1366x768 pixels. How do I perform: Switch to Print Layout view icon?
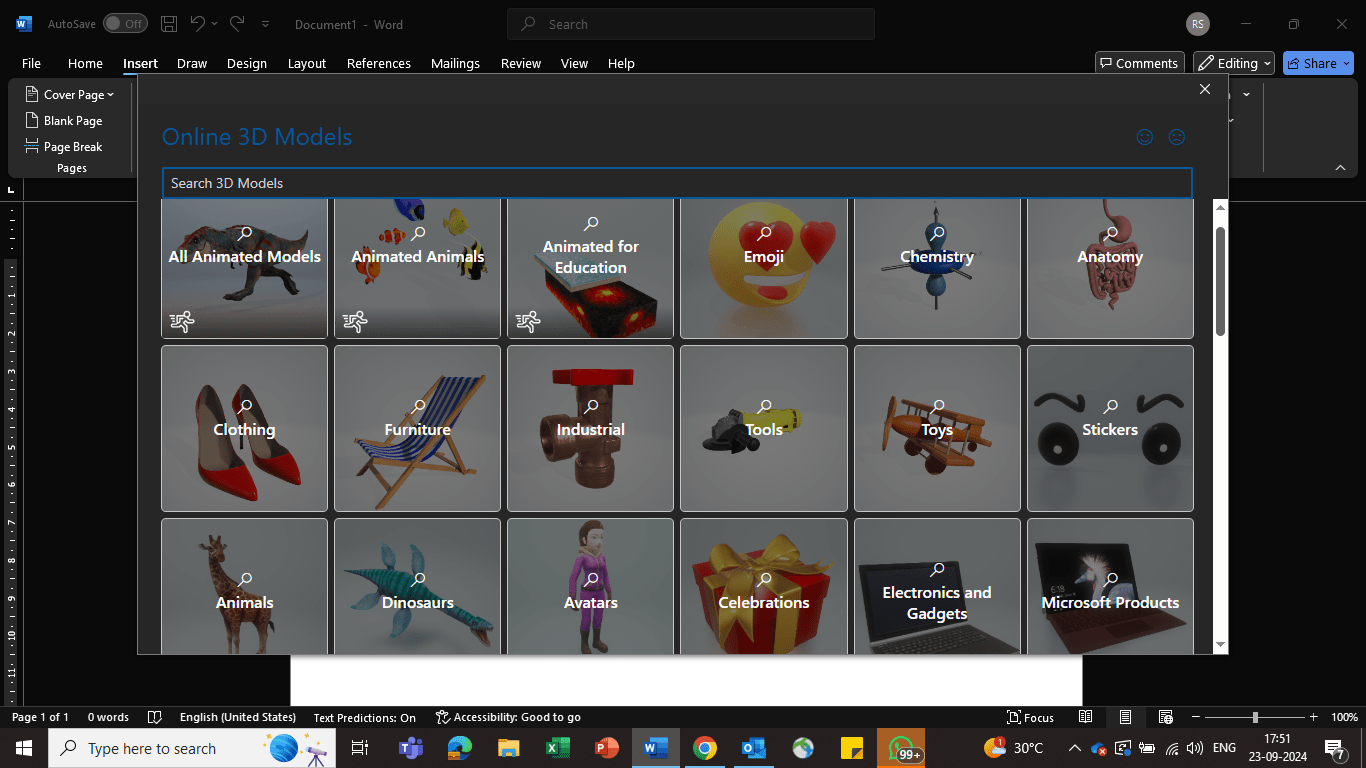pyautogui.click(x=1126, y=717)
